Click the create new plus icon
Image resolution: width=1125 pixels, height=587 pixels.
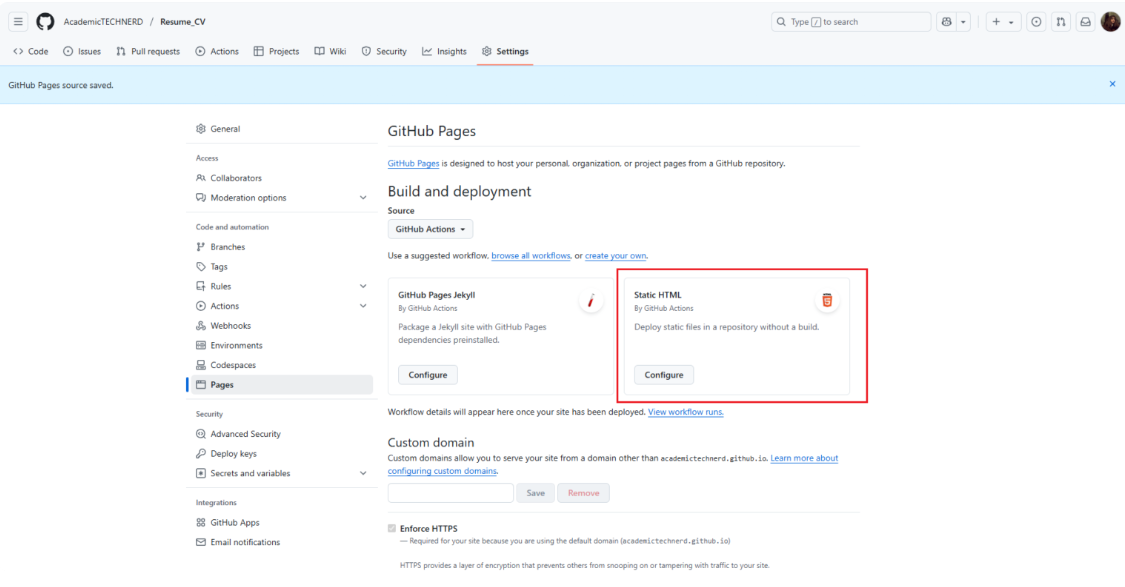click(996, 22)
